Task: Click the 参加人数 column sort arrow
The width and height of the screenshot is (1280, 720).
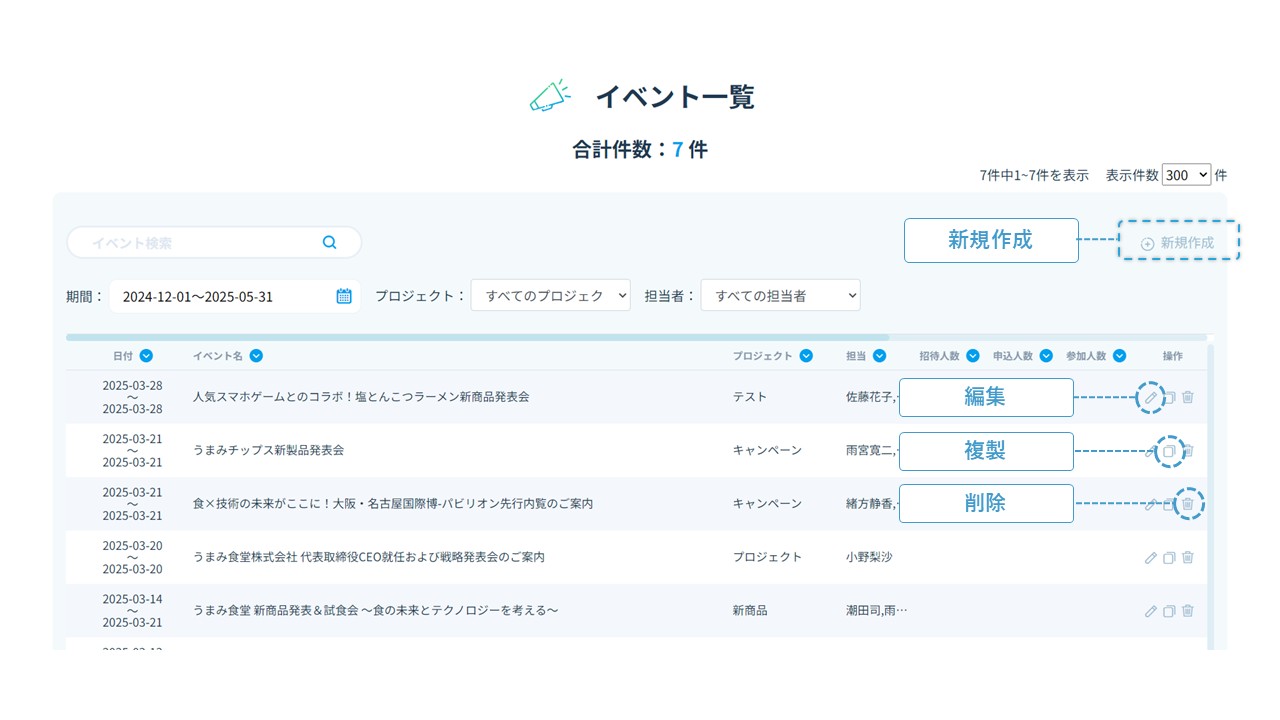Action: pyautogui.click(x=1119, y=356)
